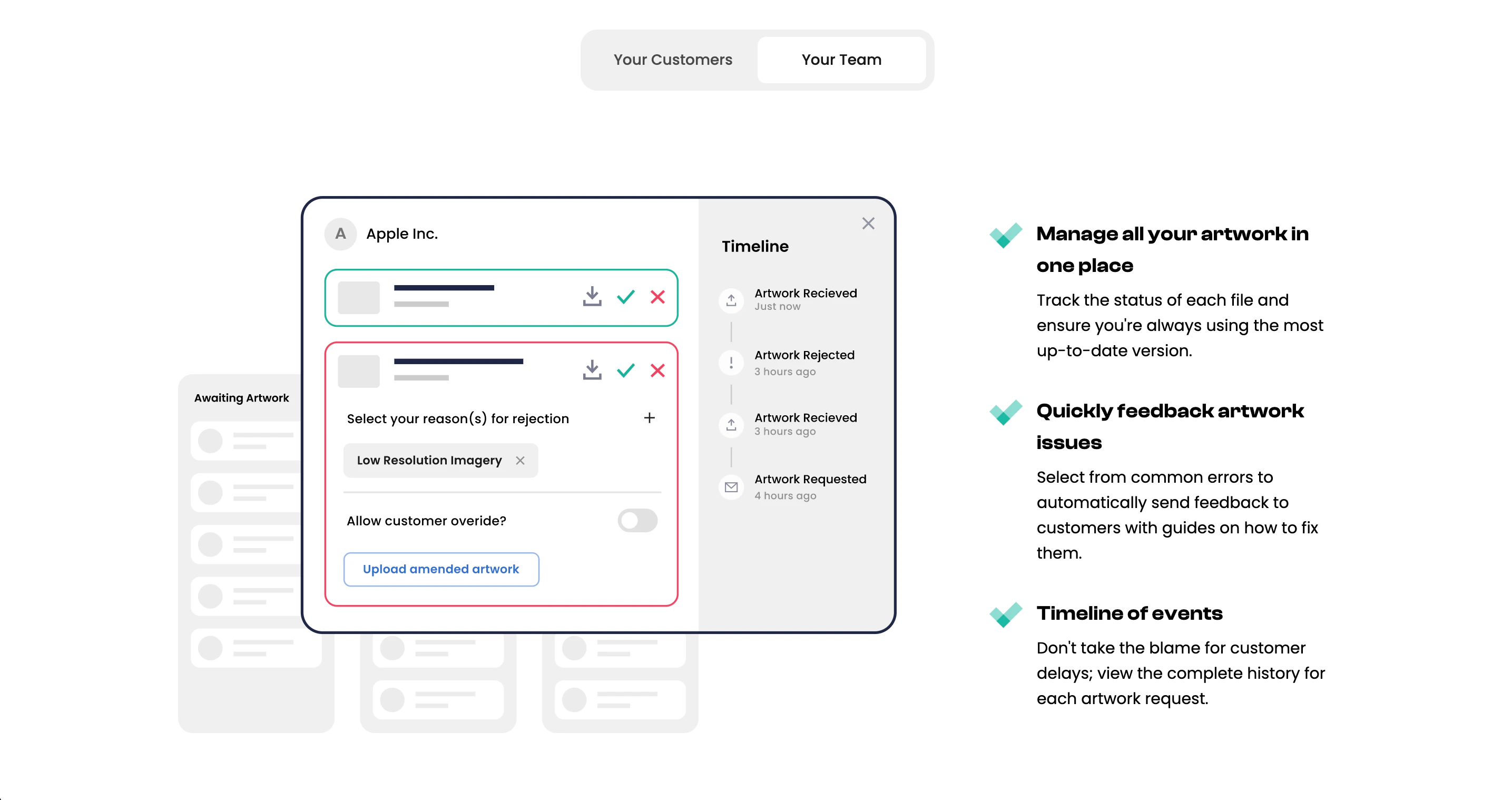Open the rejection reasons selector
The width and height of the screenshot is (1512, 800).
(458, 418)
